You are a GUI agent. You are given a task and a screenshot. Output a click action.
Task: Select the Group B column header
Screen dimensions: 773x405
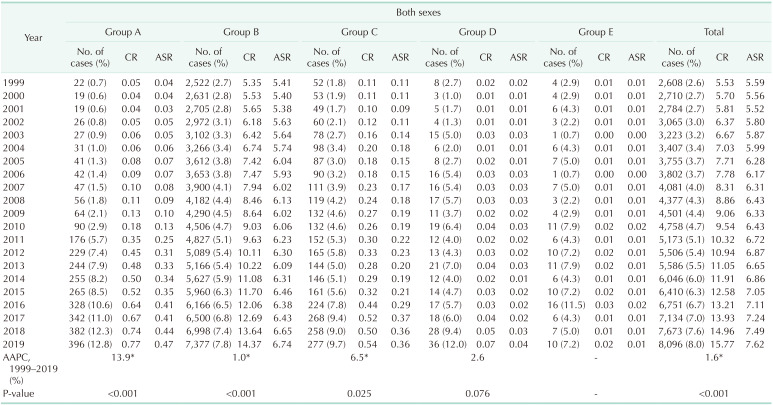pos(236,32)
